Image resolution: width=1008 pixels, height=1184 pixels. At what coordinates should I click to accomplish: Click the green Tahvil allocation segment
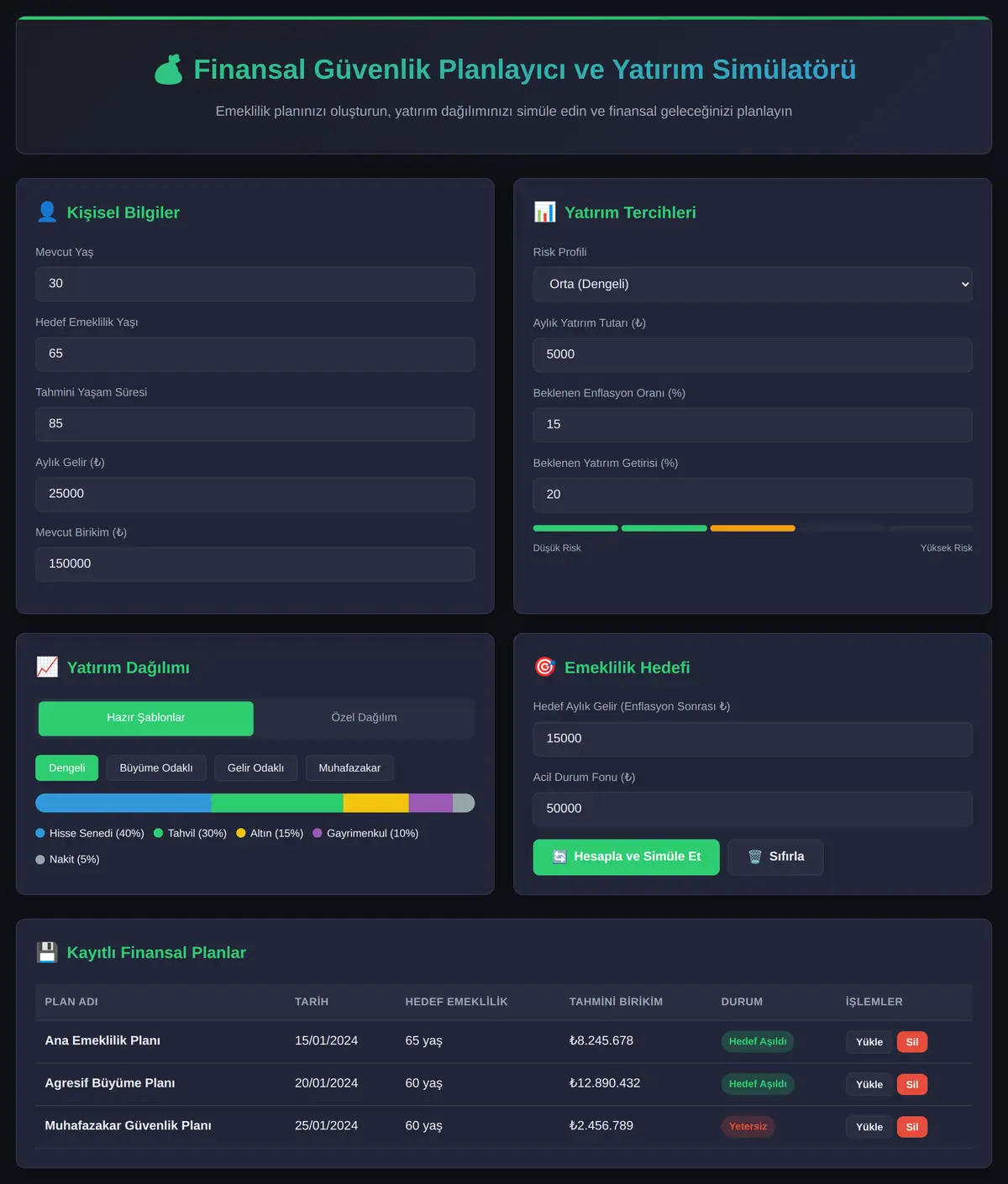(277, 803)
